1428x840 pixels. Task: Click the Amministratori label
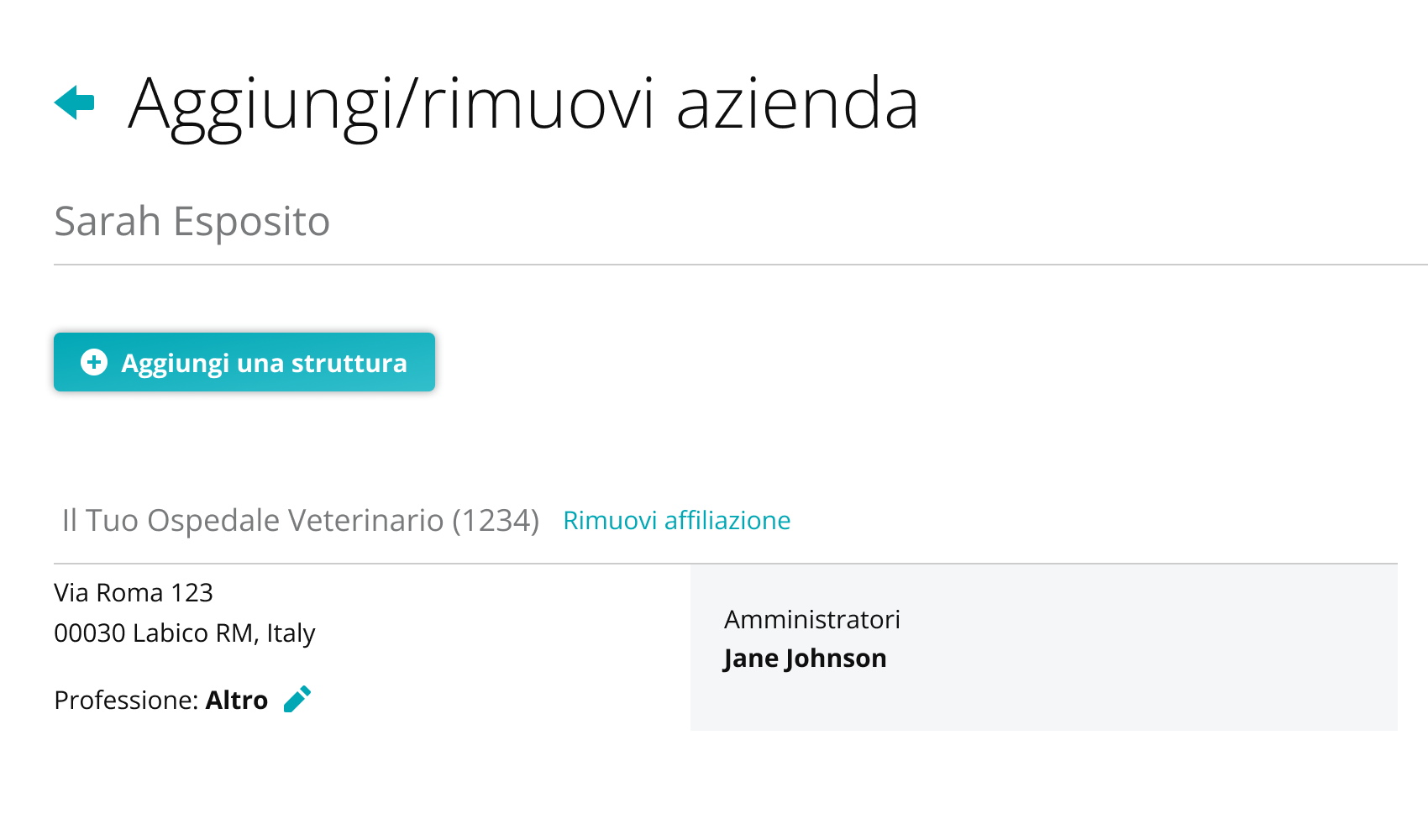[x=812, y=619]
